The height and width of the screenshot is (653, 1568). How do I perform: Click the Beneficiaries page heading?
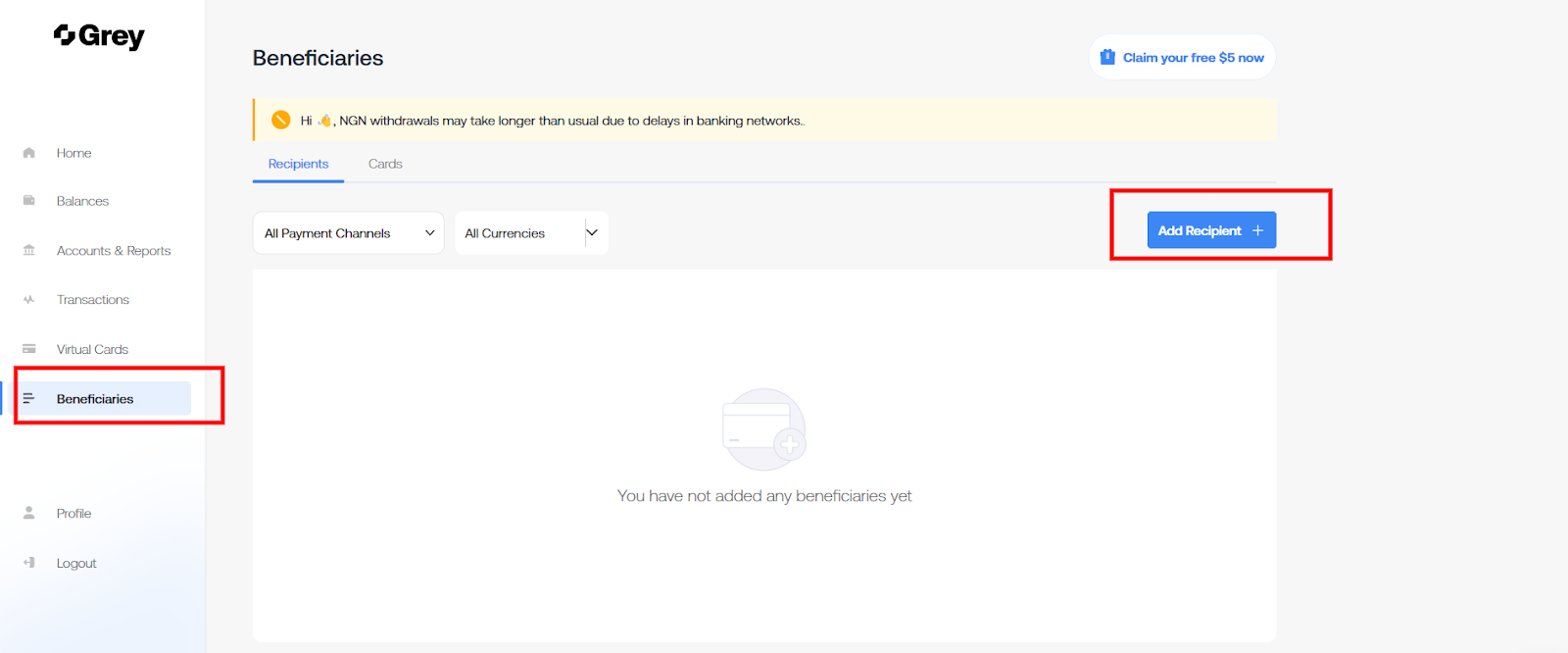coord(318,58)
